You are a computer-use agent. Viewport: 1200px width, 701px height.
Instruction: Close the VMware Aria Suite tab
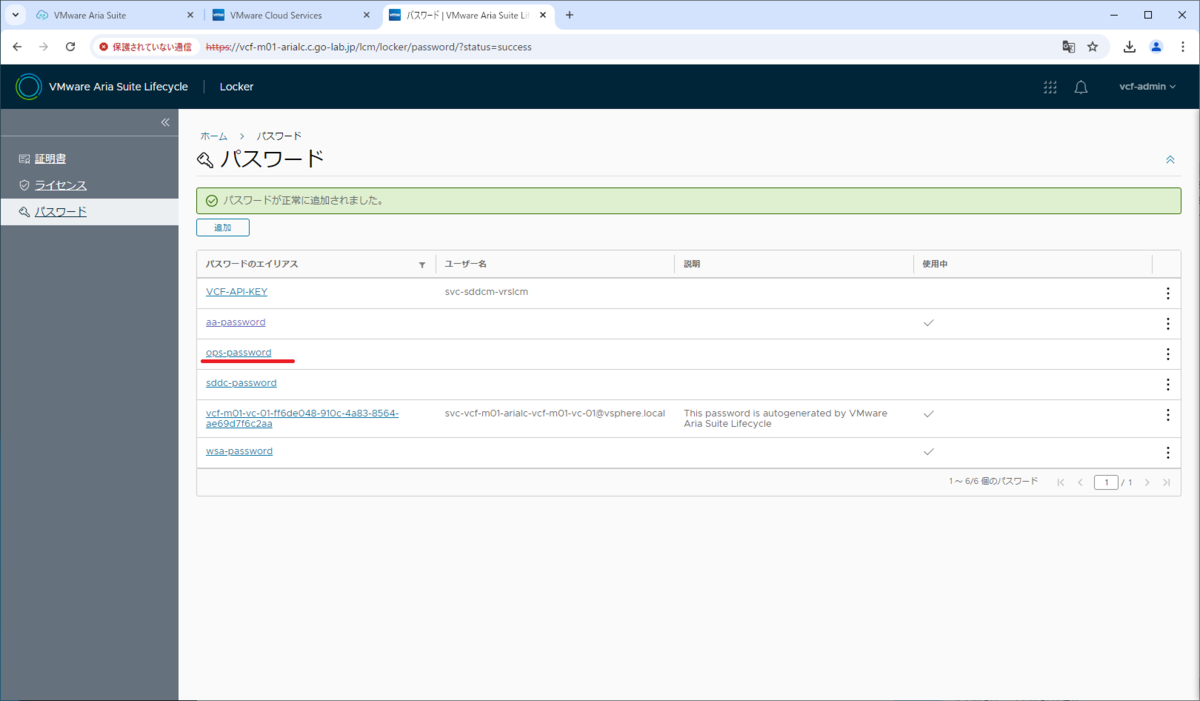click(x=190, y=15)
